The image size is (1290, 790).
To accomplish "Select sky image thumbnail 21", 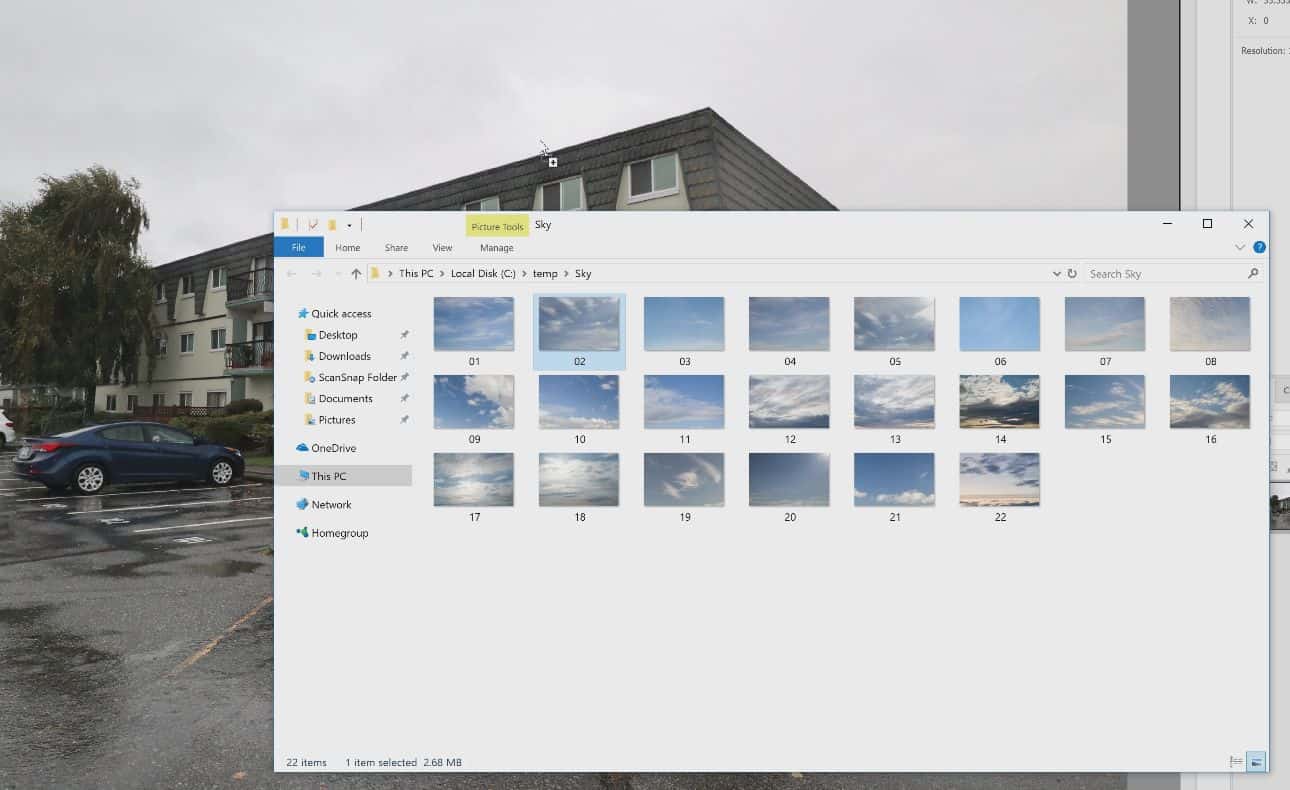I will coord(894,480).
